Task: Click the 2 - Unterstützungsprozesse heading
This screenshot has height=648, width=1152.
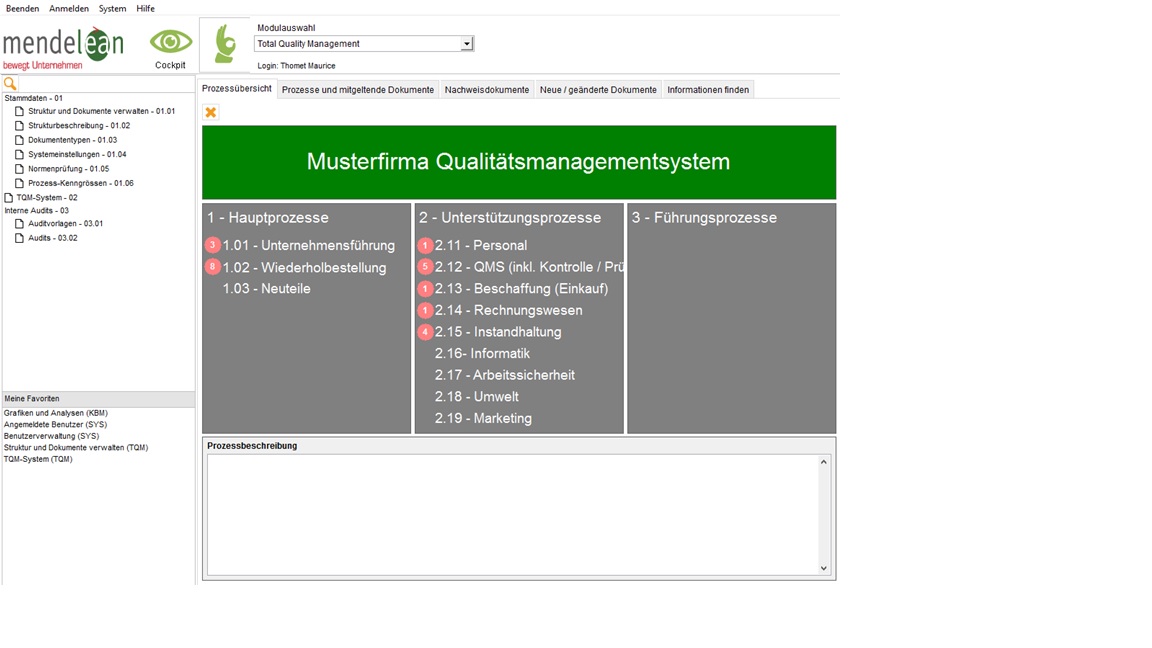Action: [510, 217]
